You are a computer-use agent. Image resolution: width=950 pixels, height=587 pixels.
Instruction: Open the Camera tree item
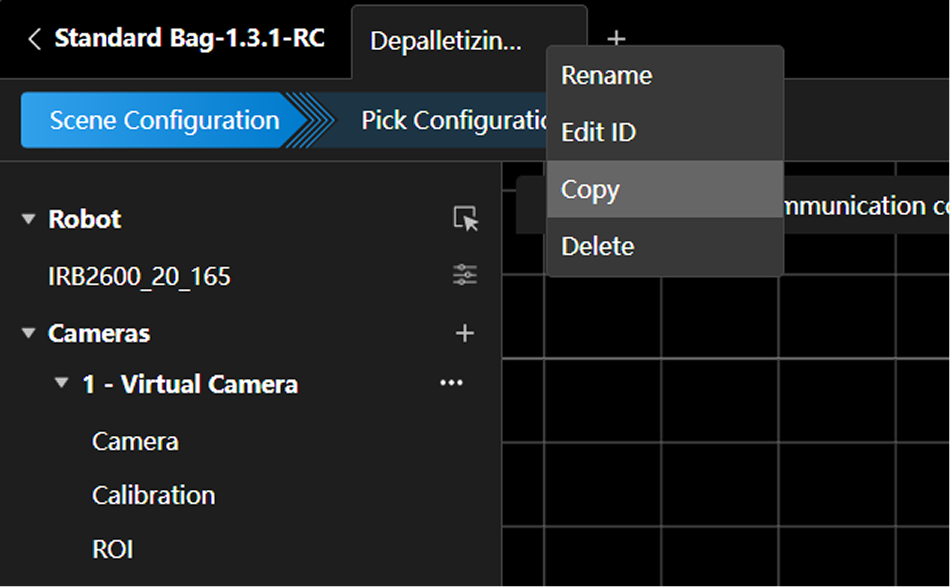[x=135, y=441]
